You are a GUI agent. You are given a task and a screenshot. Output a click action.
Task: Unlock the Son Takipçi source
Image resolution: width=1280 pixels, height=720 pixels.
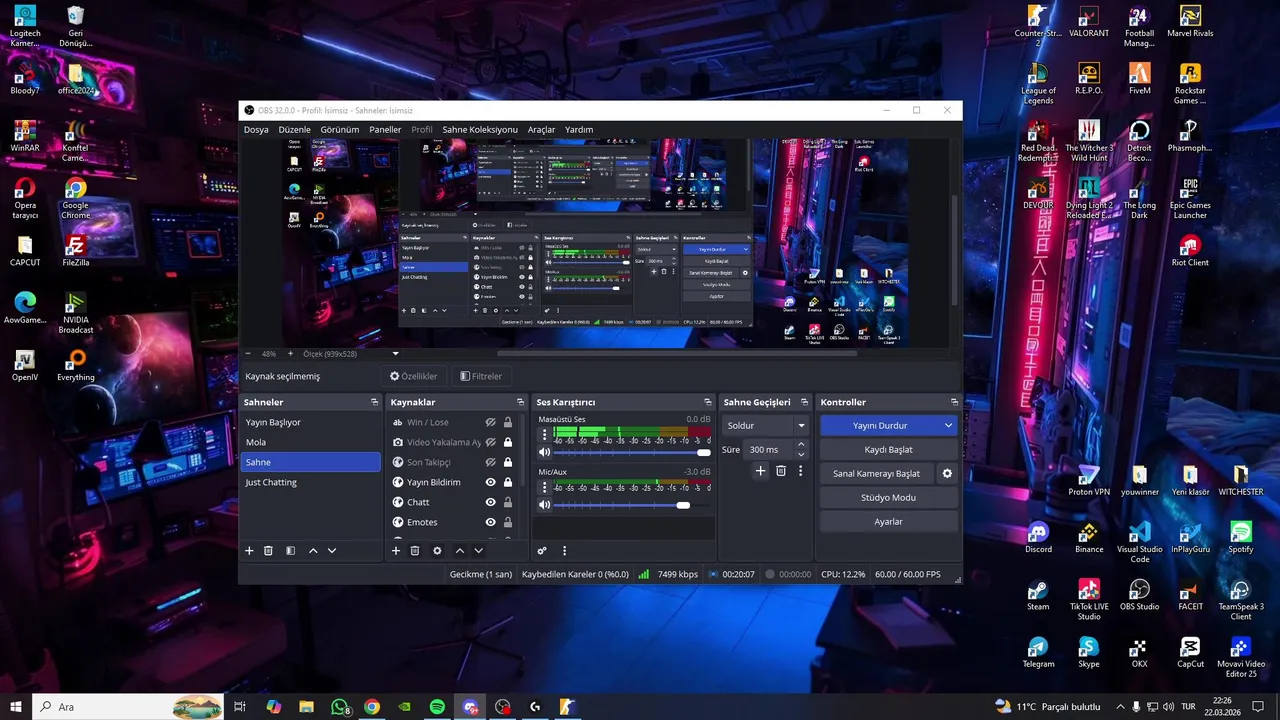pos(508,462)
